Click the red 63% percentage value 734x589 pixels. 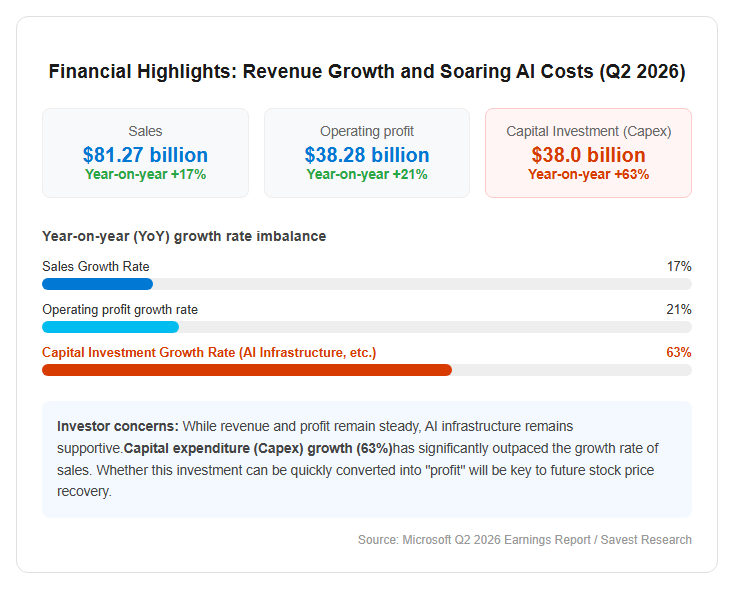[x=679, y=353]
